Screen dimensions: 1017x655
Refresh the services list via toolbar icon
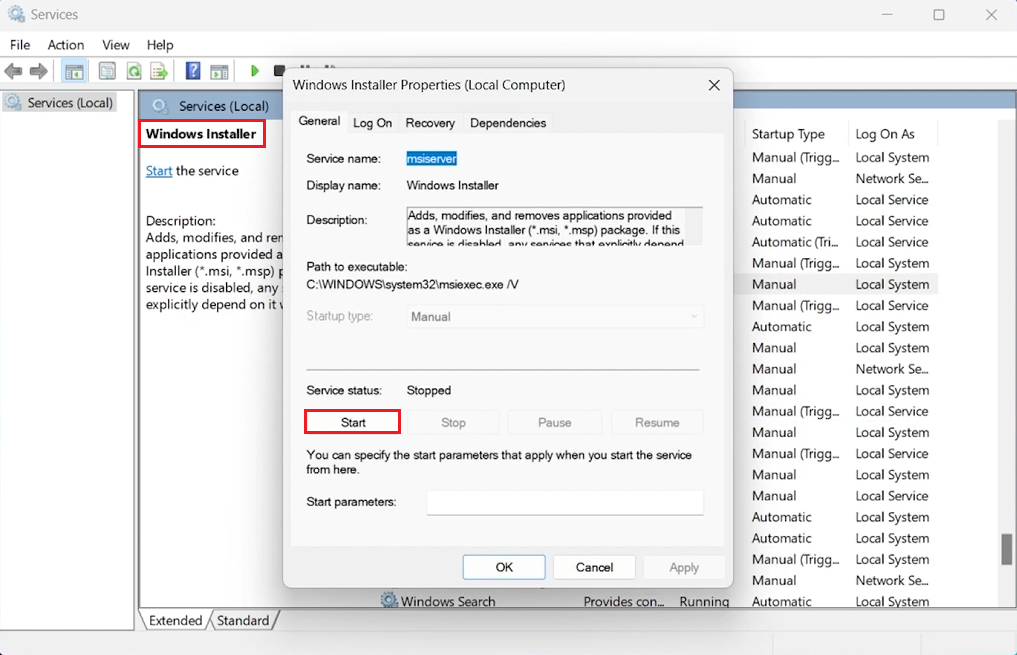click(132, 70)
